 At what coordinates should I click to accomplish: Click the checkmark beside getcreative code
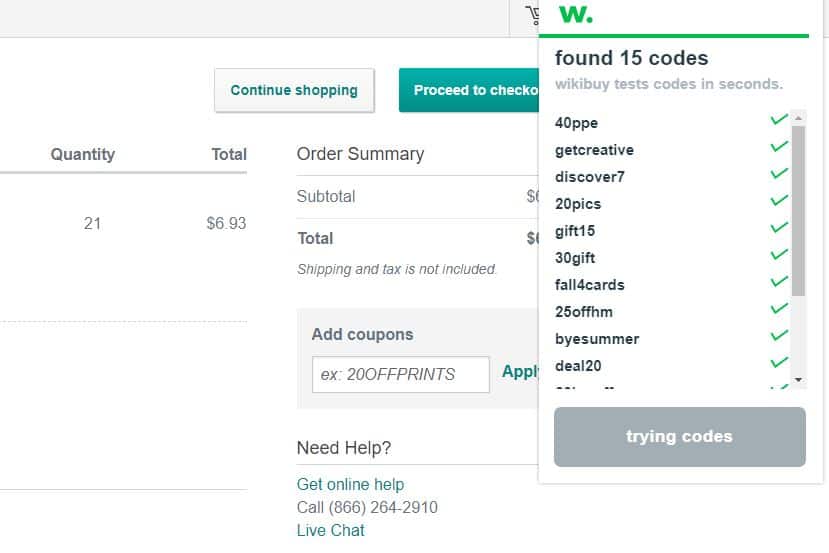pos(779,146)
